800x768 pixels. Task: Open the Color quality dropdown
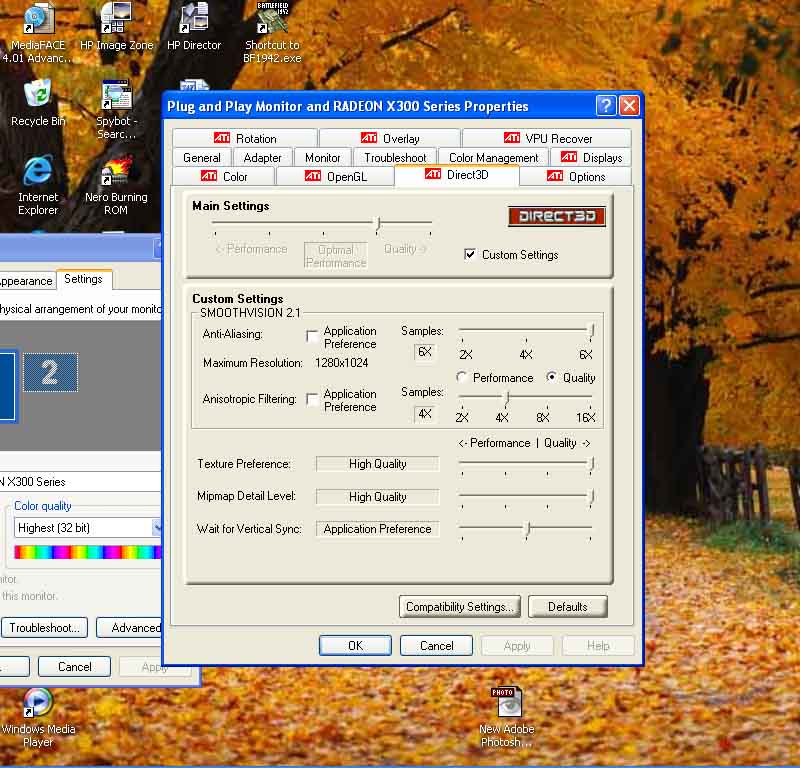[157, 527]
